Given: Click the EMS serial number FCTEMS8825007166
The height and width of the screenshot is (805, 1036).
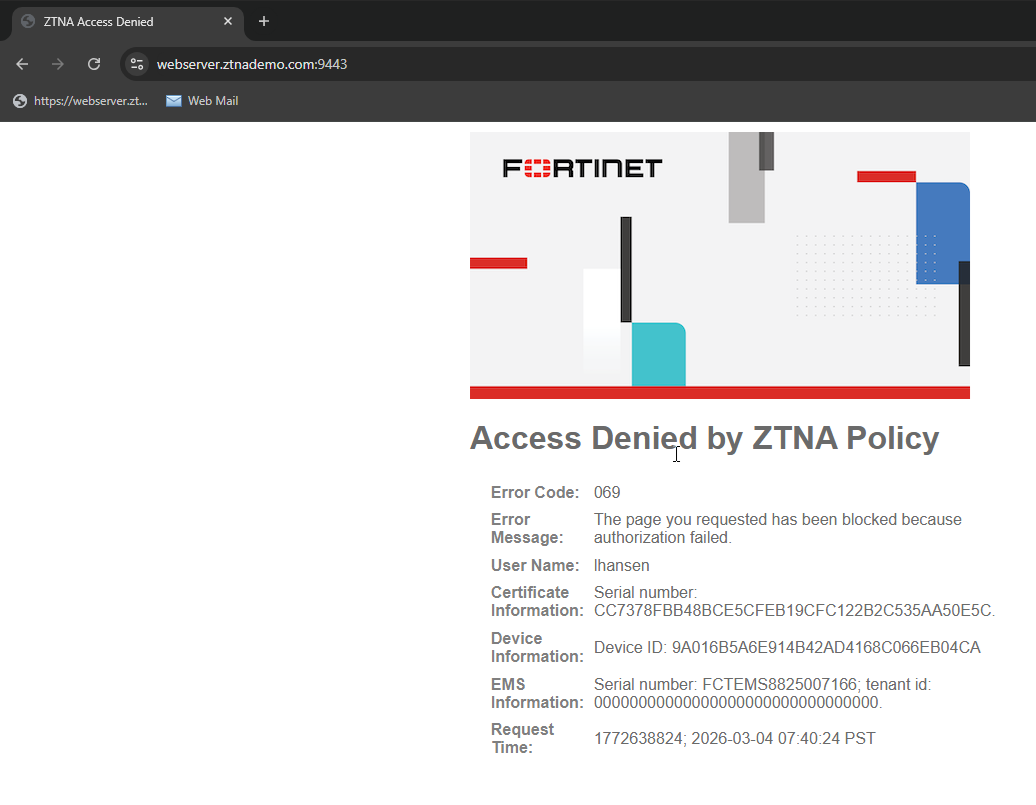Looking at the screenshot, I should tap(780, 684).
